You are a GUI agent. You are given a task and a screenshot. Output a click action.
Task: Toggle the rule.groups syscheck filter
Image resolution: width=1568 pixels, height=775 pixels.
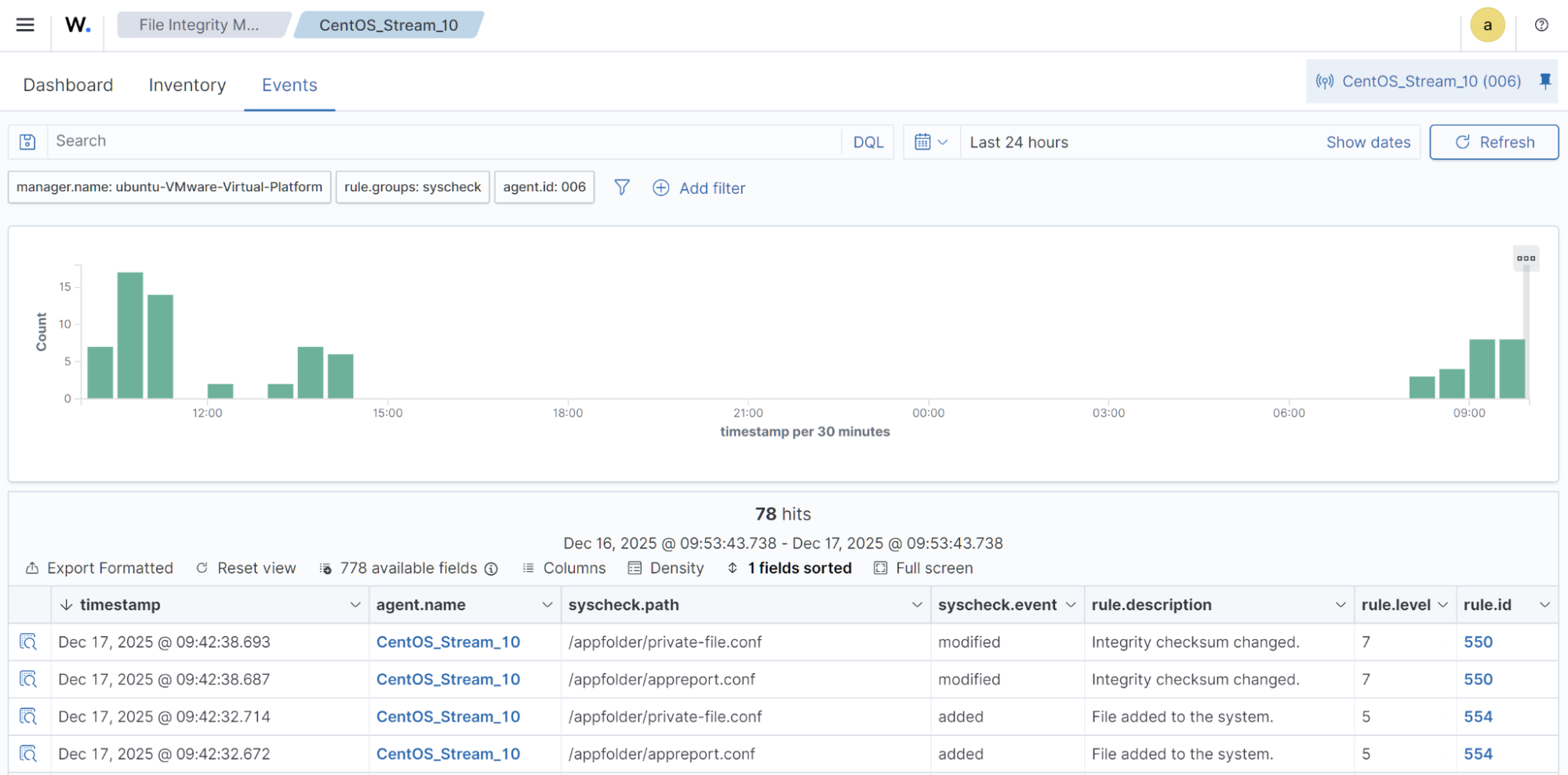coord(412,187)
